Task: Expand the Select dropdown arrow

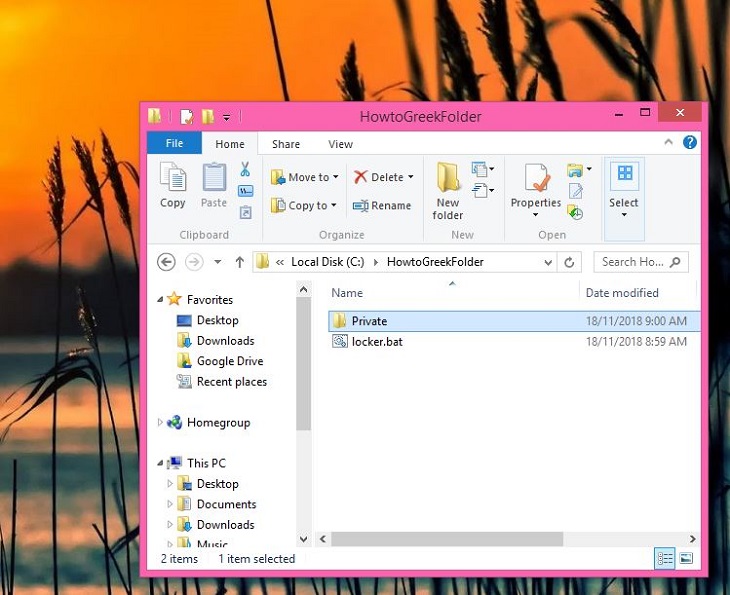Action: pos(624,215)
